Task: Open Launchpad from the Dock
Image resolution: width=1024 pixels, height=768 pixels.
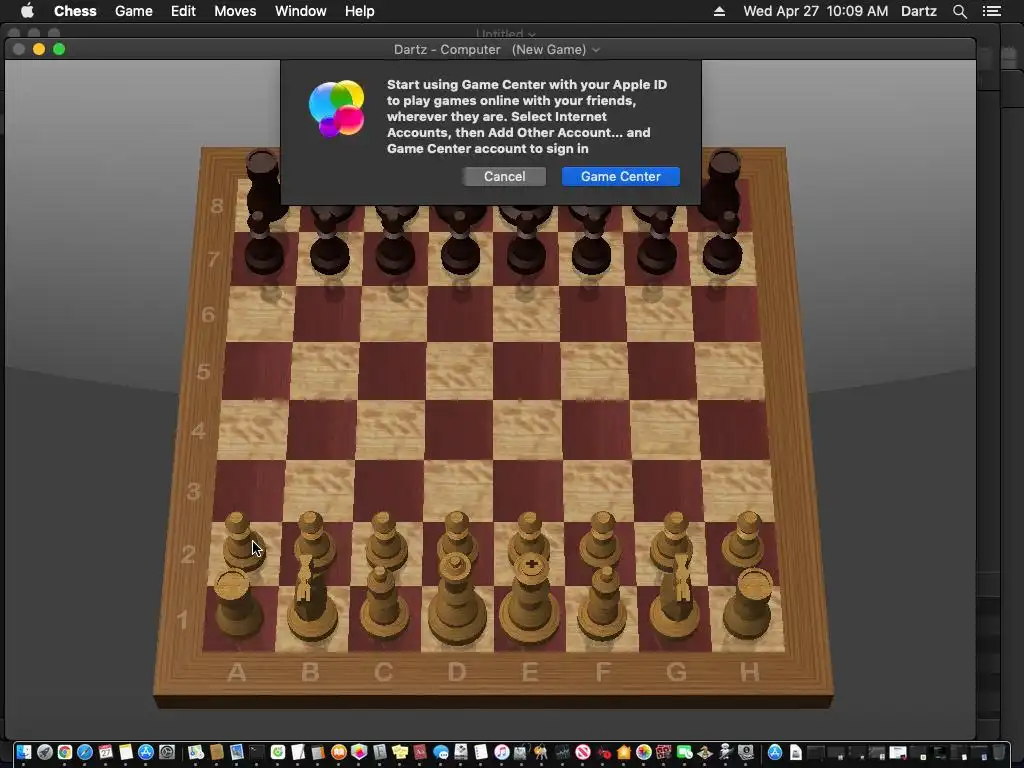Action: [44, 752]
